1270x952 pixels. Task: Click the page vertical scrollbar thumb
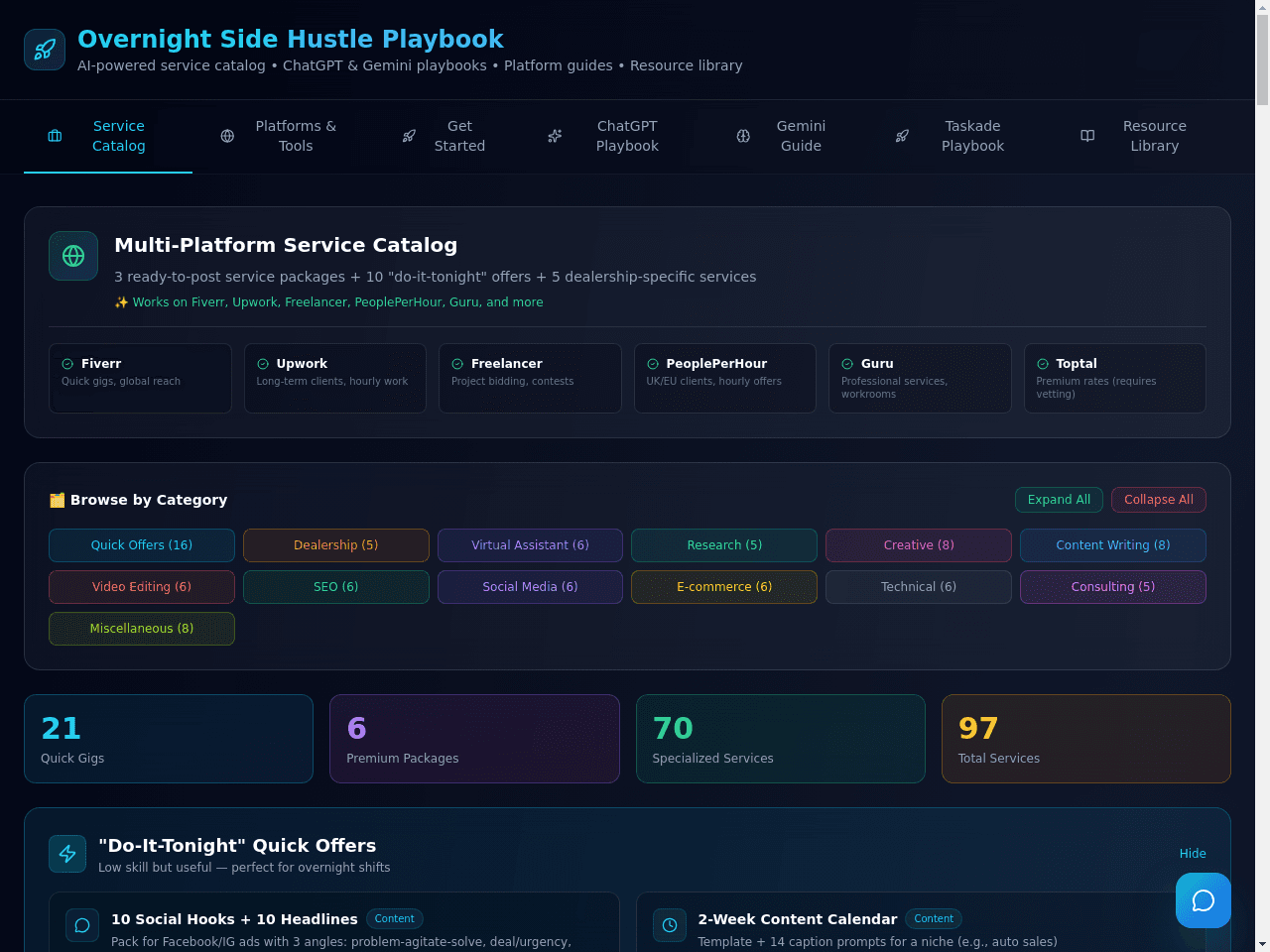pyautogui.click(x=1262, y=59)
